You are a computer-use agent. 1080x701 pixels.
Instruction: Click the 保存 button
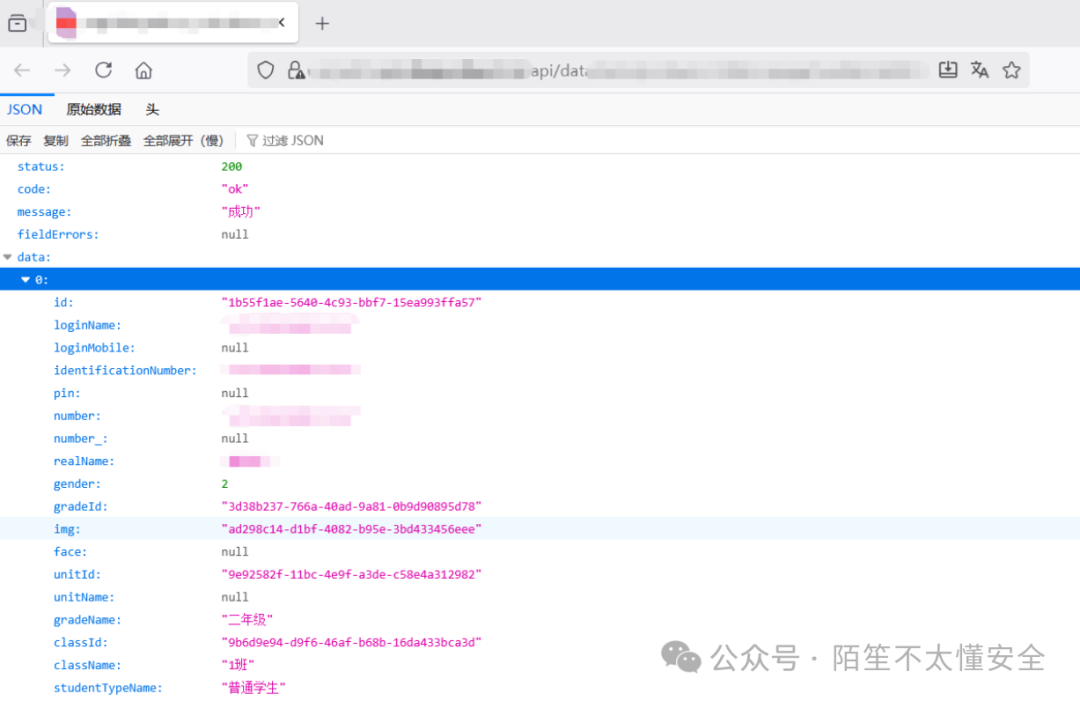[19, 140]
